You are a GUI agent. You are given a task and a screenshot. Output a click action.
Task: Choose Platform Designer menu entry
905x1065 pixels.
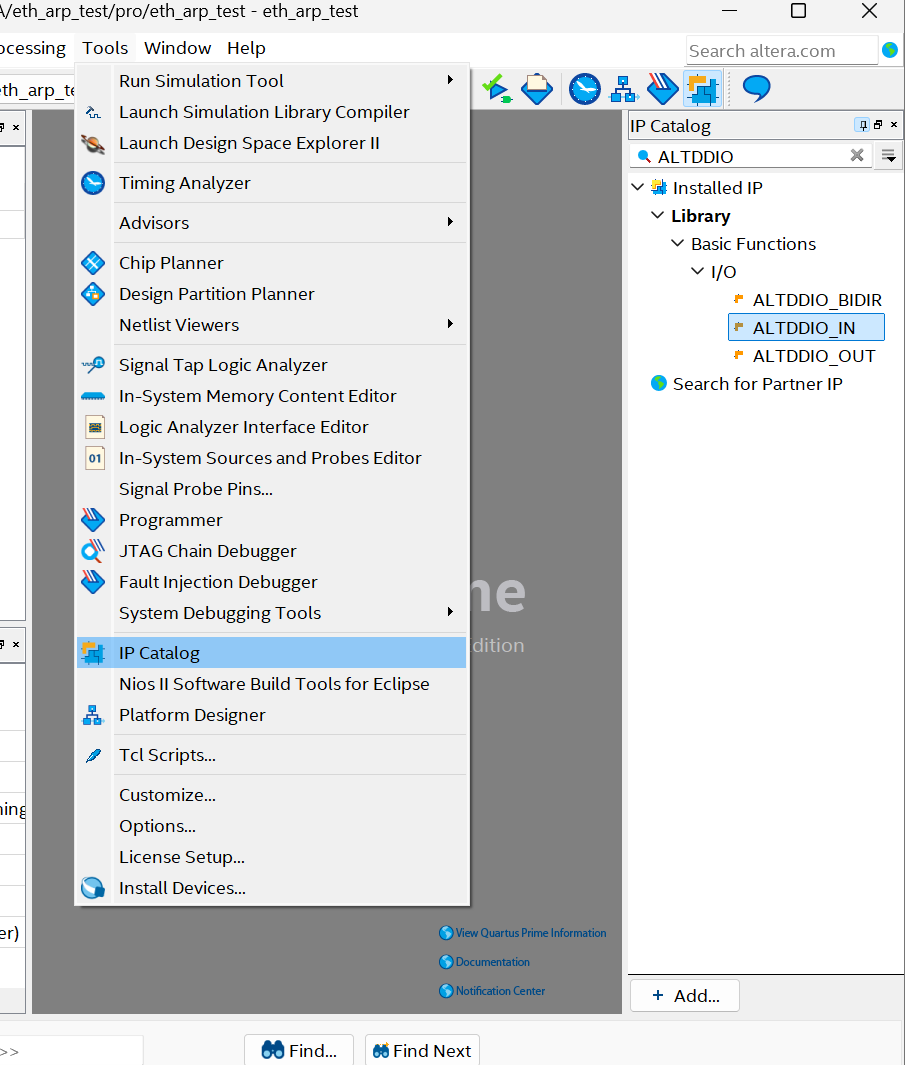point(272,715)
